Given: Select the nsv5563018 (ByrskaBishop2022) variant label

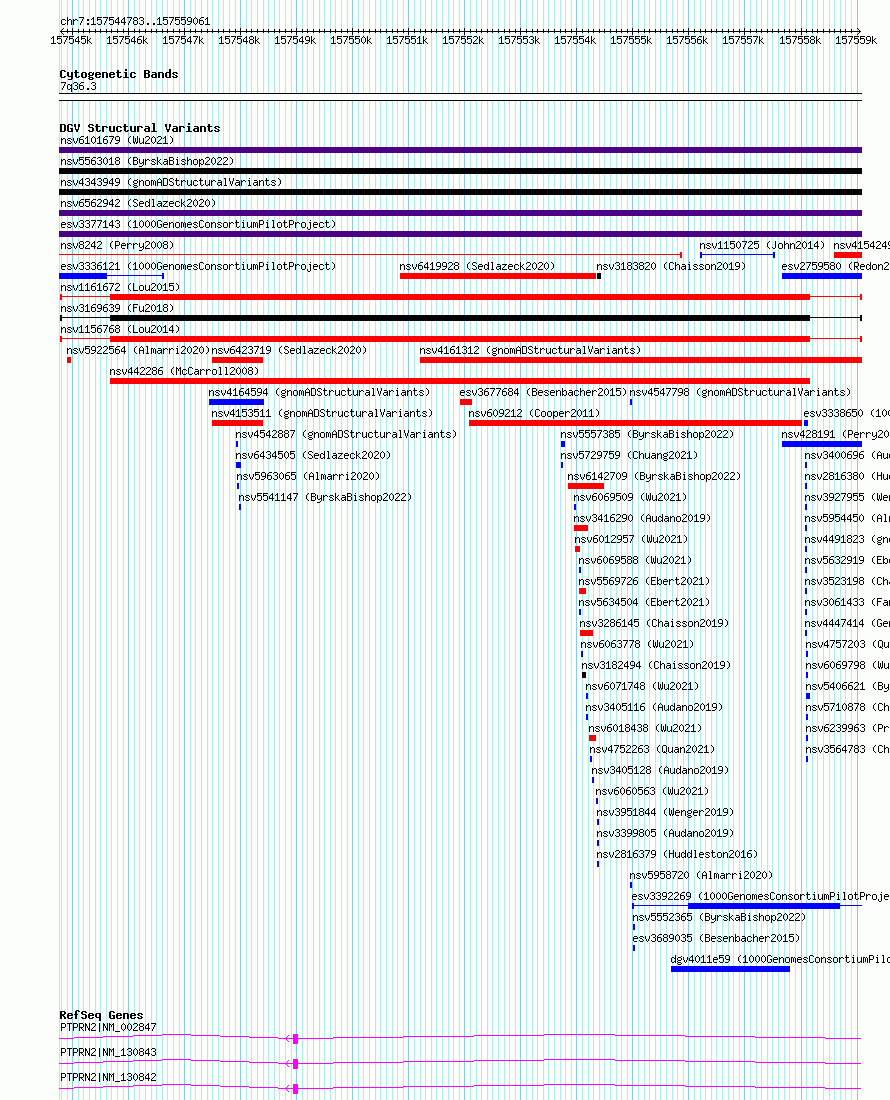Looking at the screenshot, I should point(147,161).
